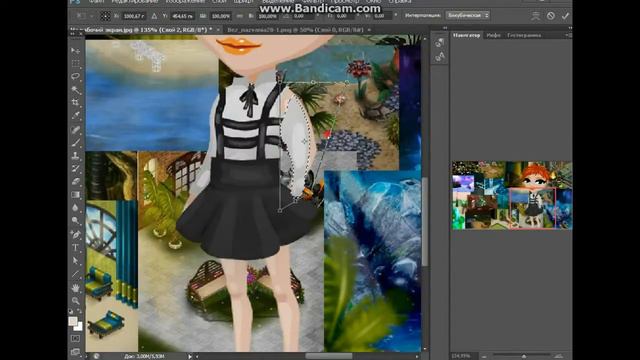Open the Инфо panel tab
Screen dimensions: 640x360
(x=493, y=36)
